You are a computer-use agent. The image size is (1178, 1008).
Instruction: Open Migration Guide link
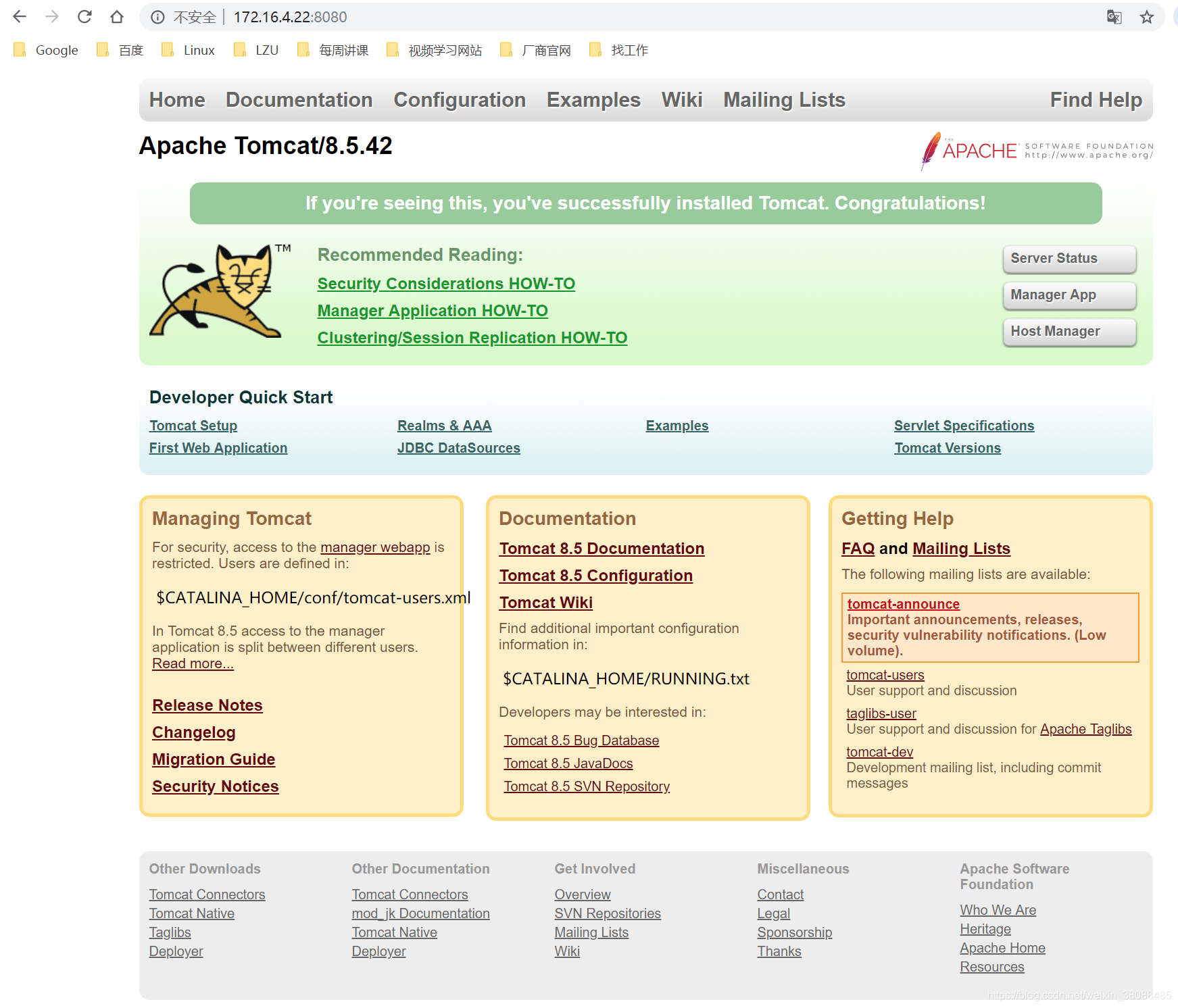point(214,759)
